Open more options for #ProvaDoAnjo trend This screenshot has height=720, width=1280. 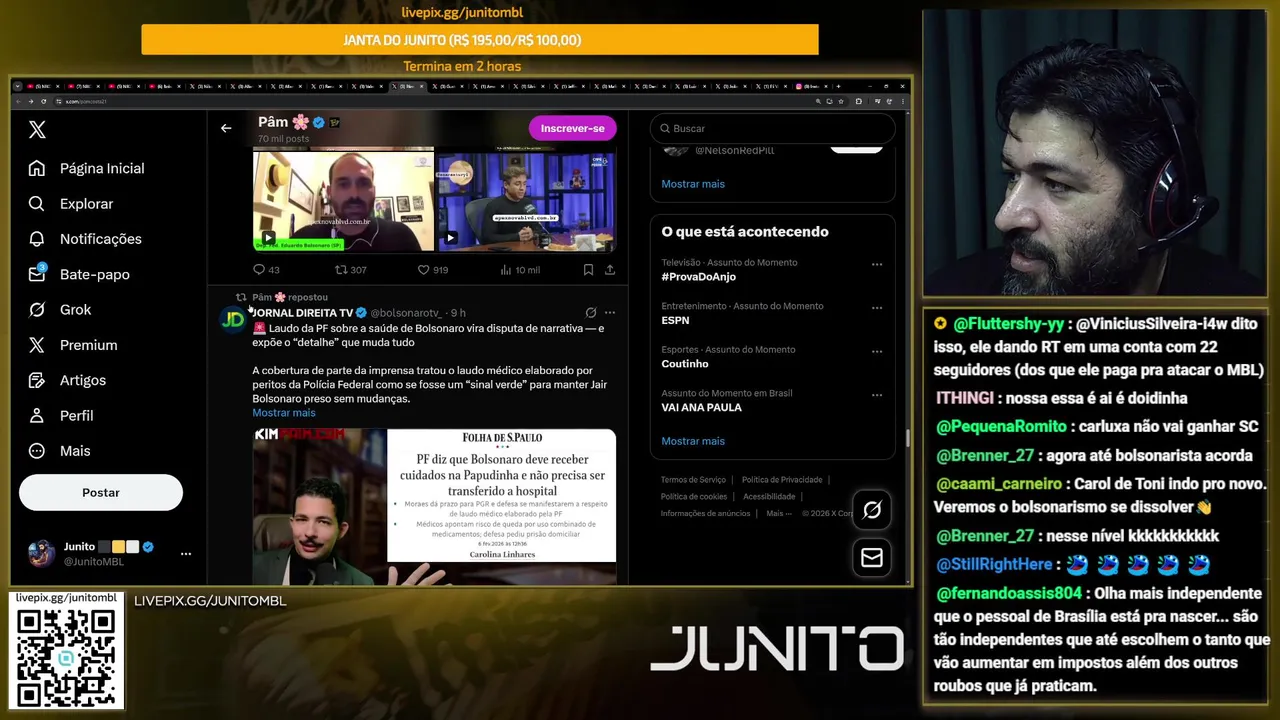tap(877, 265)
